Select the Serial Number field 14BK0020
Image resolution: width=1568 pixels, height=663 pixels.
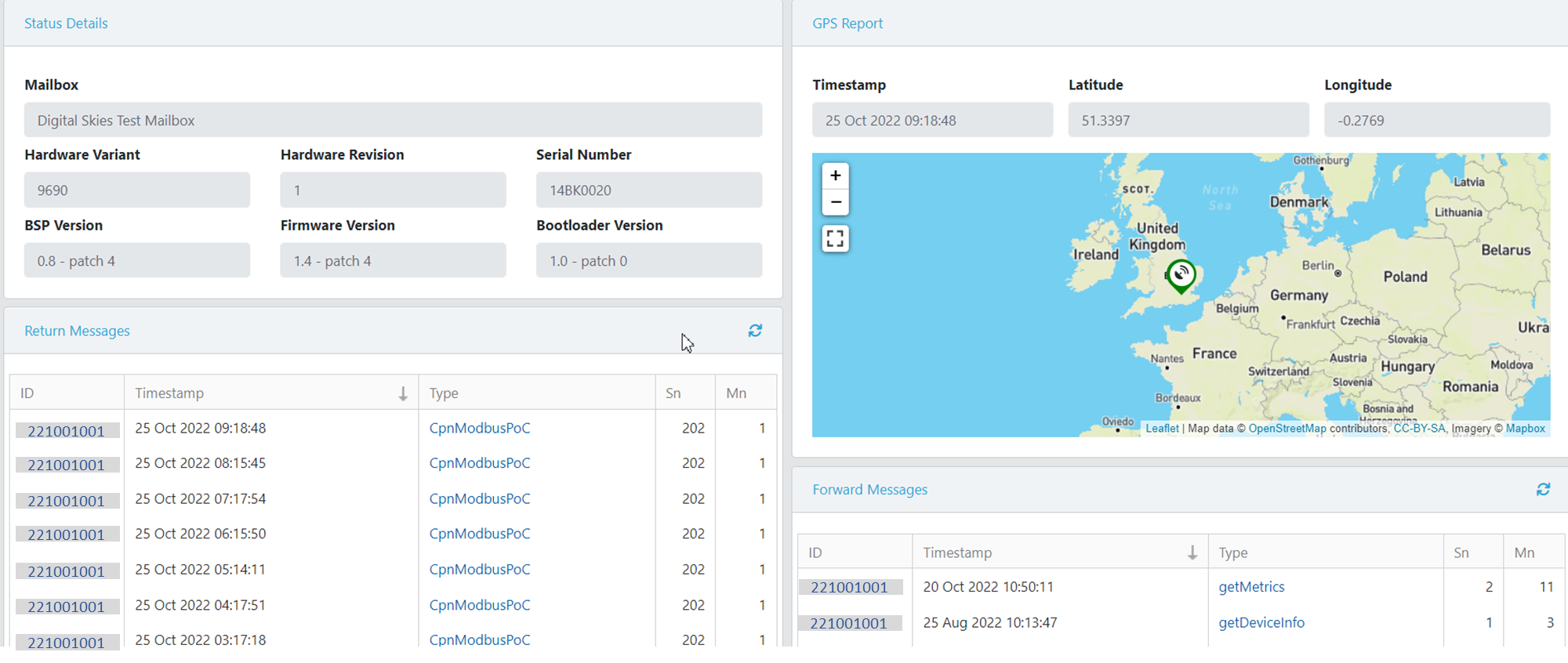point(648,190)
